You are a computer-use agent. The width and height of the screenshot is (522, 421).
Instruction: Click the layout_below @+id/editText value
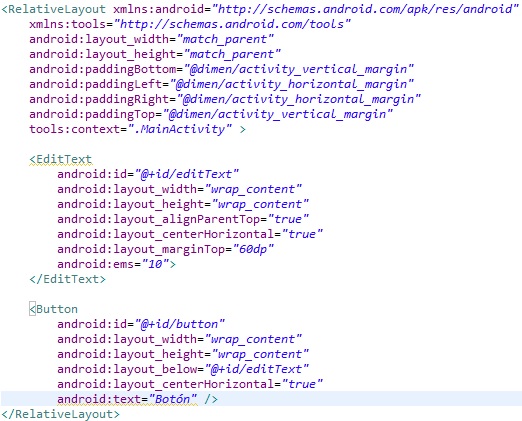(x=257, y=369)
